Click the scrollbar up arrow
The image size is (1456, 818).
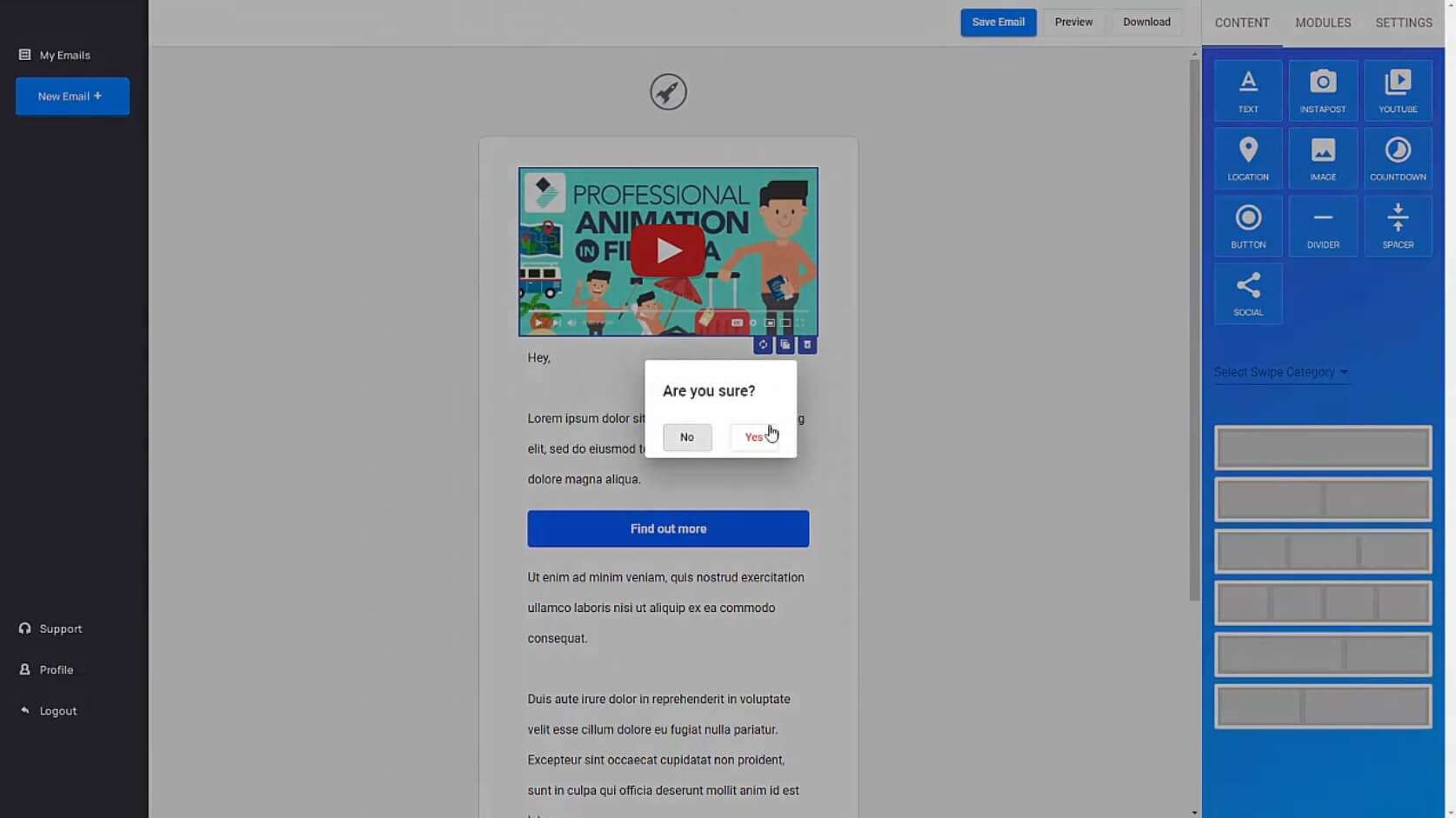click(1194, 54)
